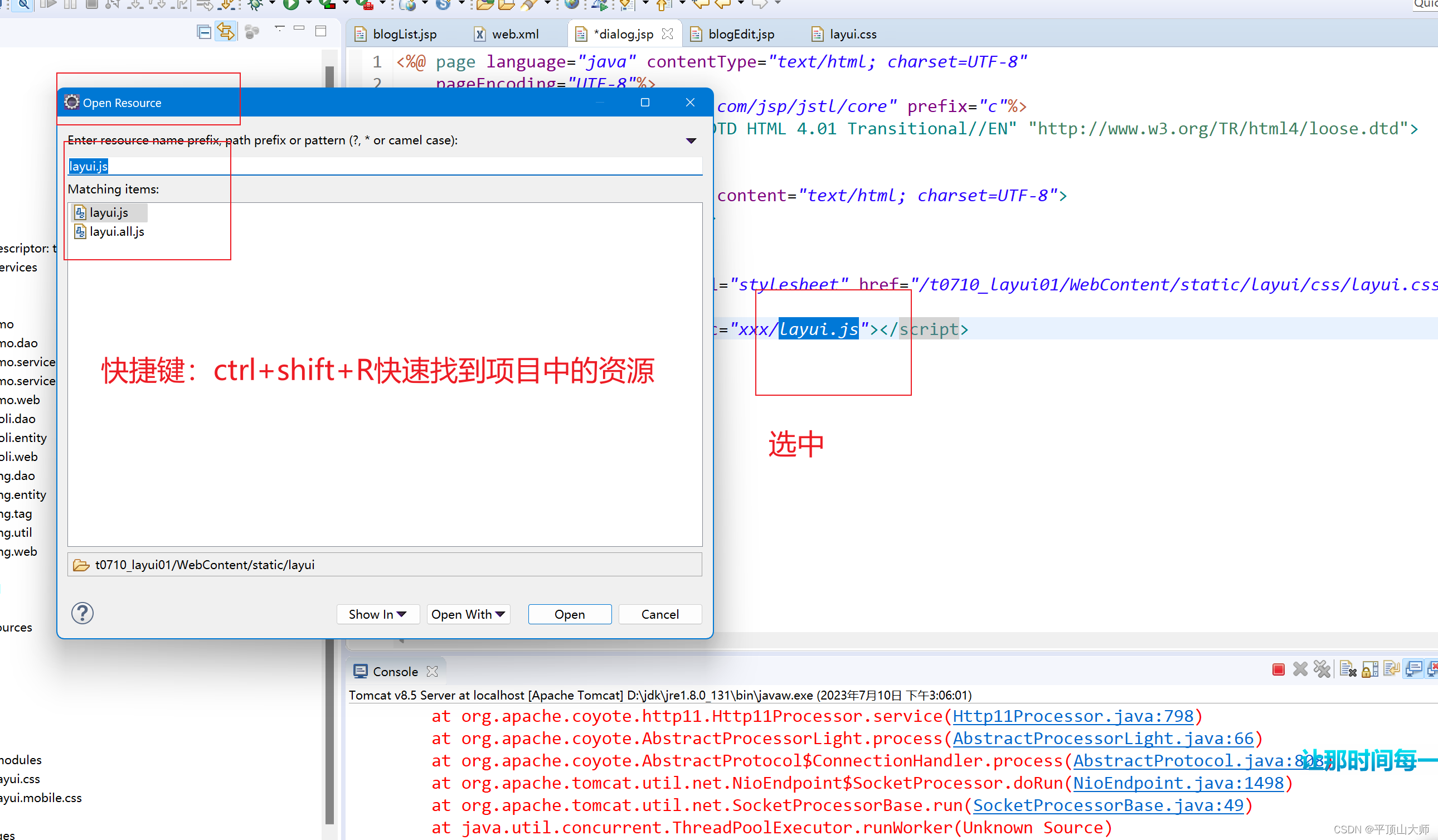The width and height of the screenshot is (1438, 840).
Task: Click the Remove Launch gray X icon
Action: [1300, 669]
